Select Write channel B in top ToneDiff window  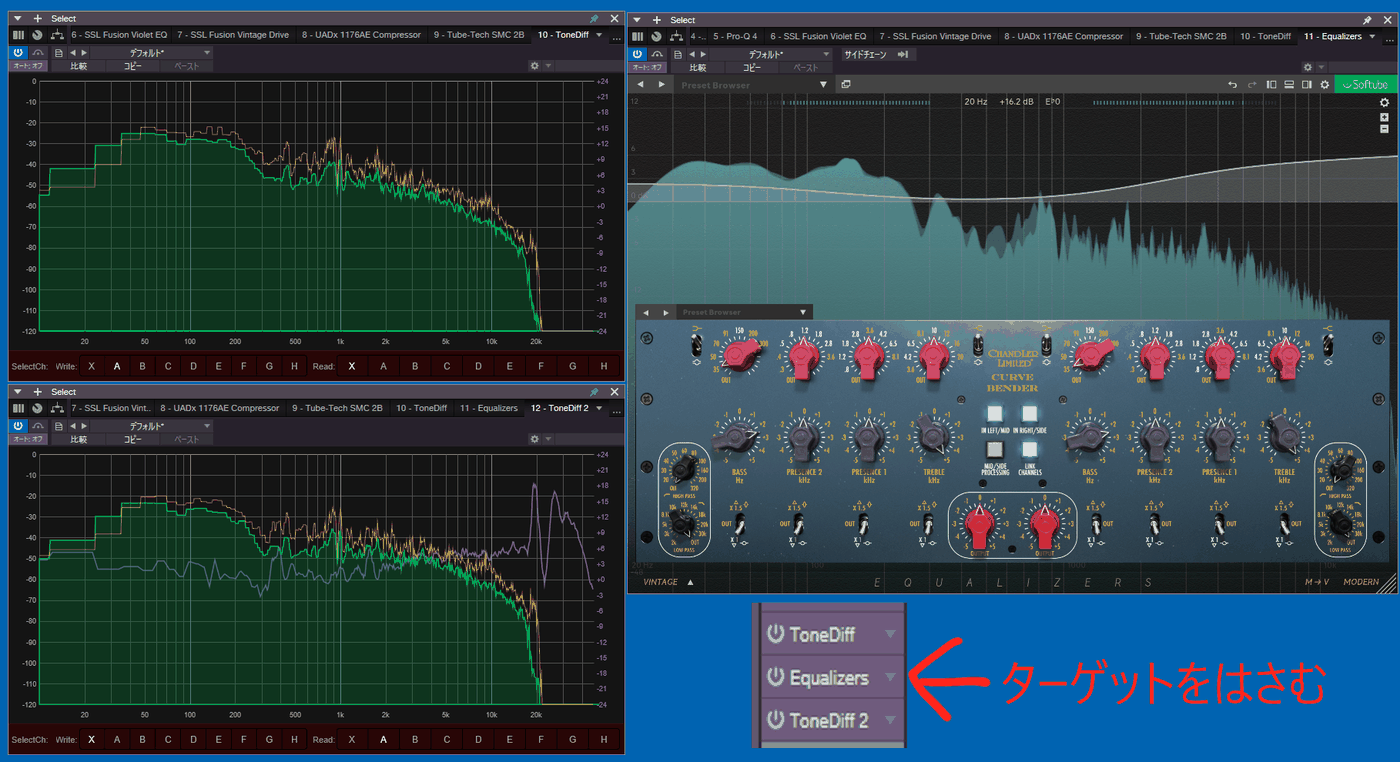[143, 366]
